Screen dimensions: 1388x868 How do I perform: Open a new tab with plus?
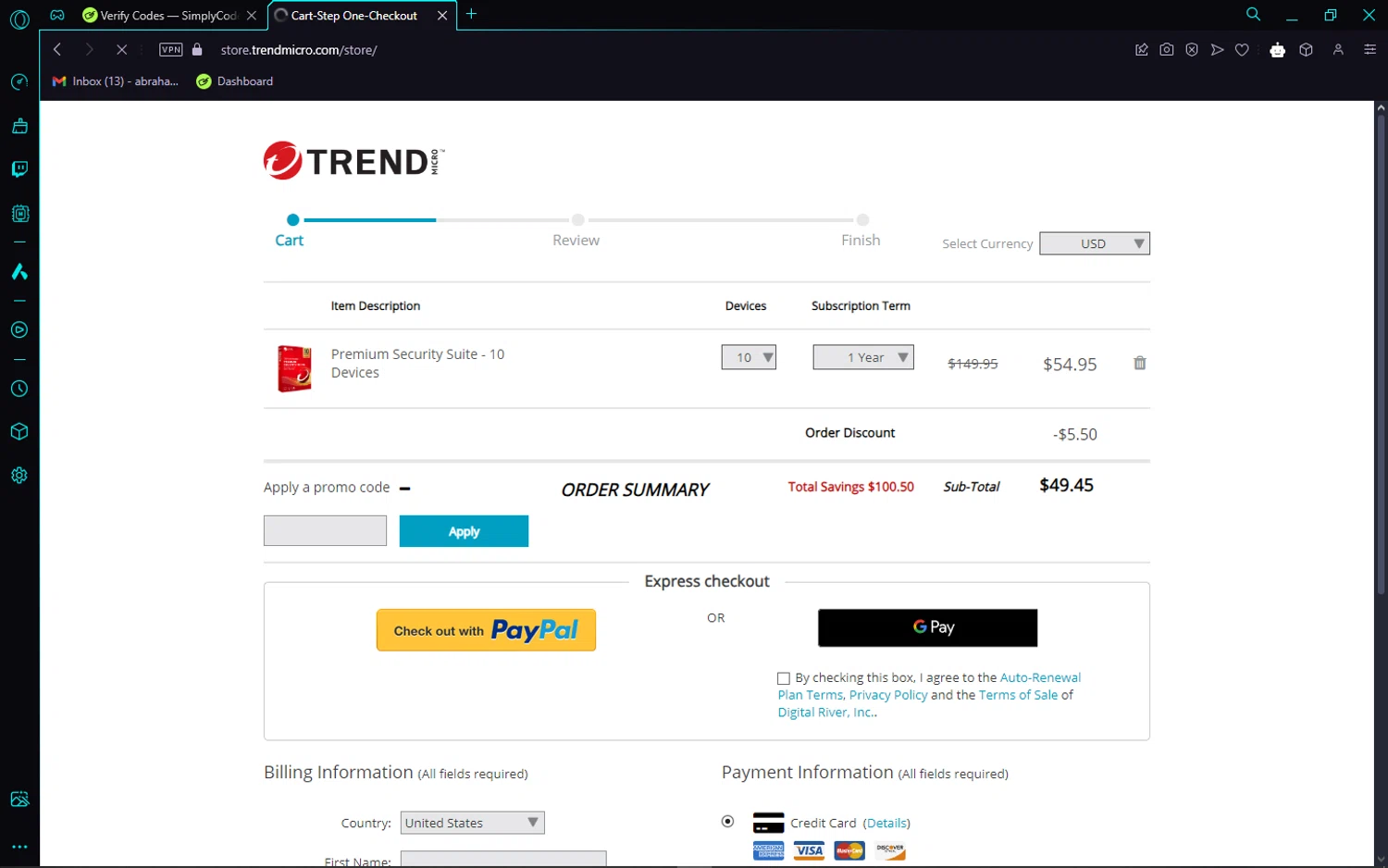pos(471,14)
